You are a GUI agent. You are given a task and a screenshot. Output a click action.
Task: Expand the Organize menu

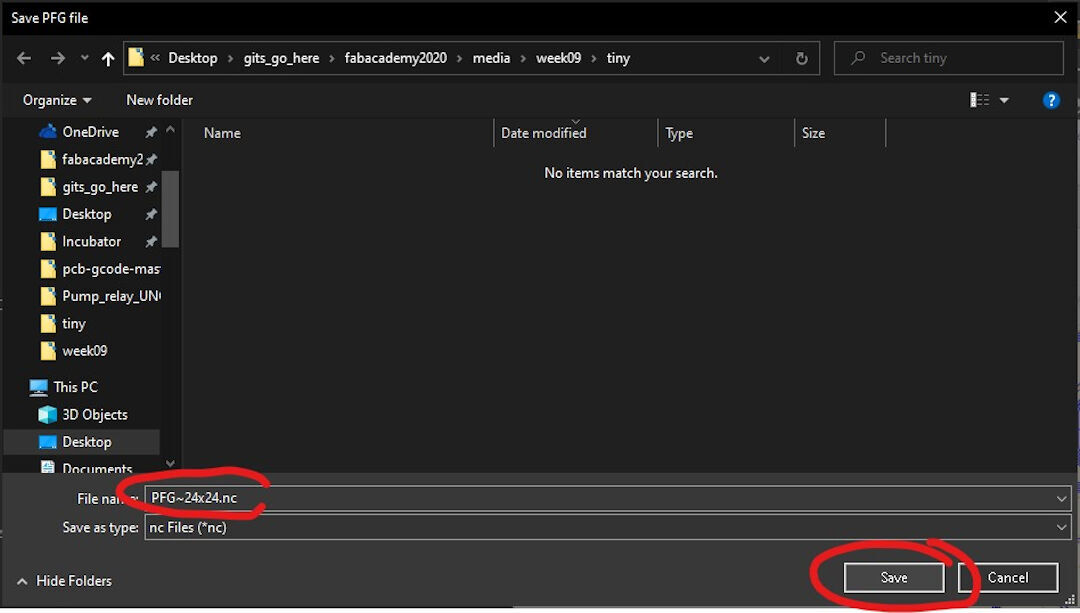56,100
